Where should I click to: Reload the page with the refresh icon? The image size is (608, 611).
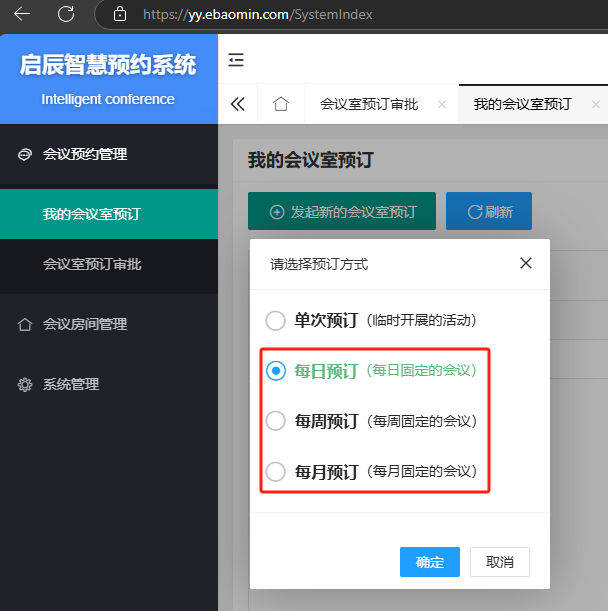[x=66, y=14]
